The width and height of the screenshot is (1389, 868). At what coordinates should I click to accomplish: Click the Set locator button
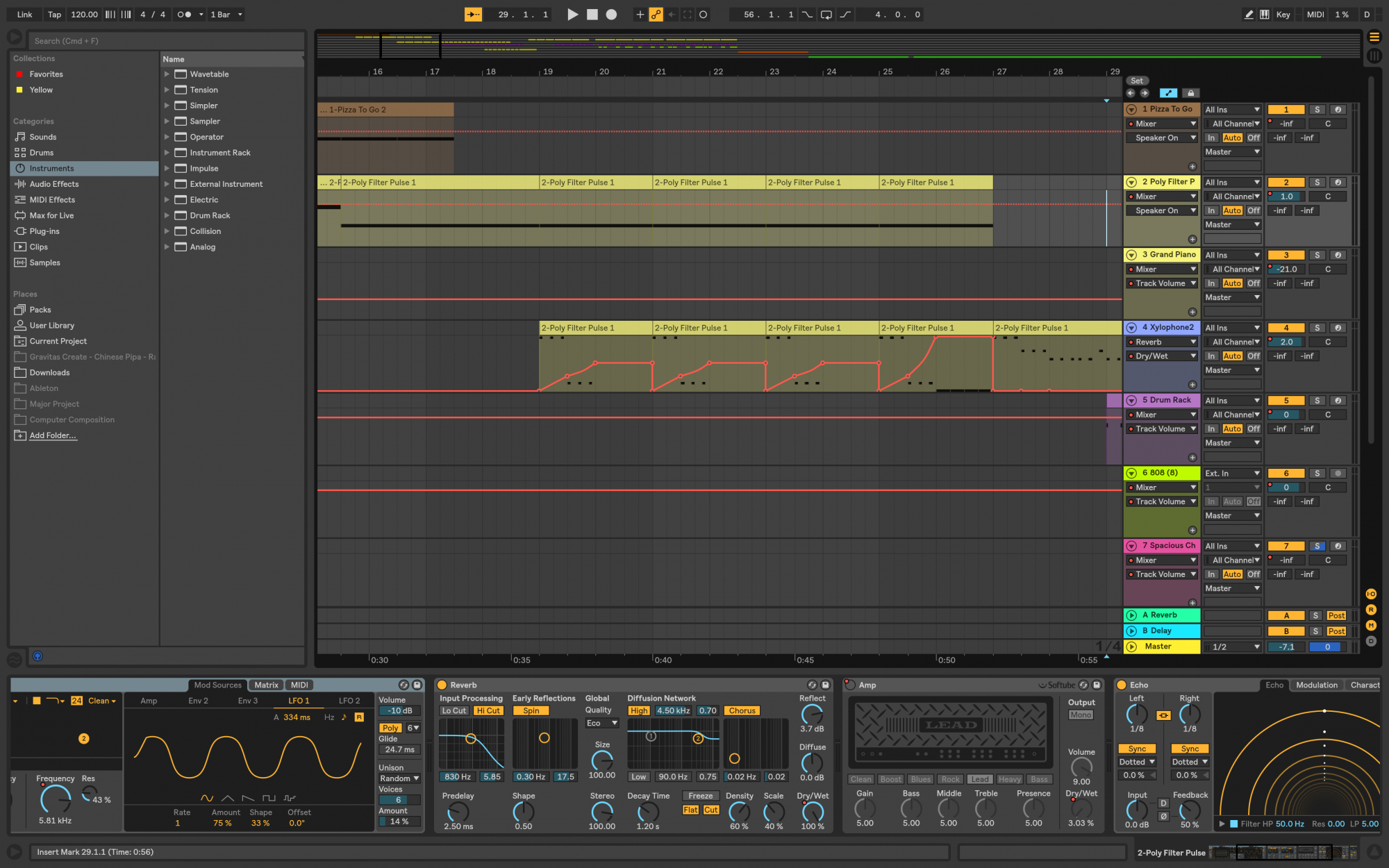[1137, 81]
